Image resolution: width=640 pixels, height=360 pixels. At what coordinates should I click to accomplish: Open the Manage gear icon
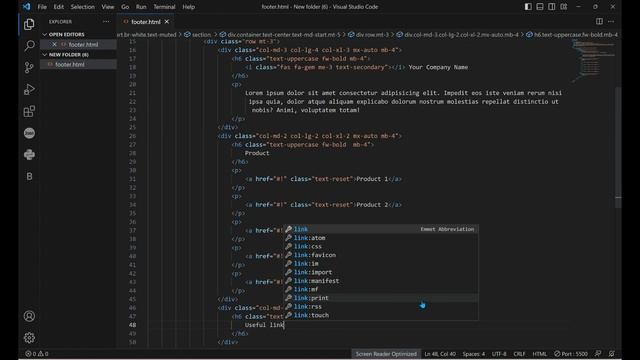point(29,338)
